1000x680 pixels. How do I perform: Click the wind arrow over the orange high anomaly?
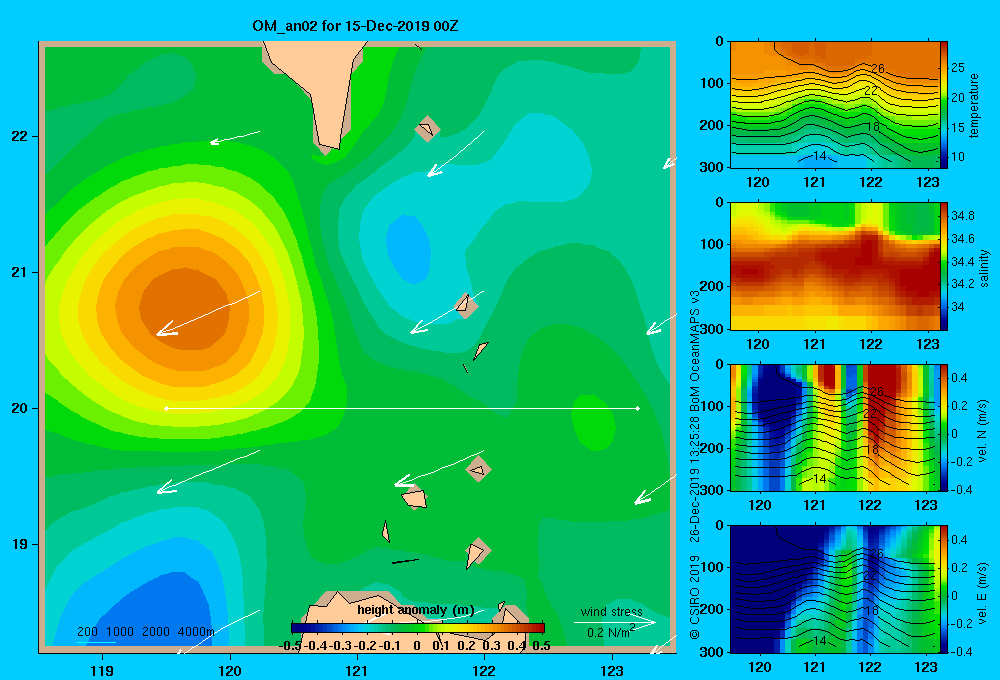pos(208,313)
